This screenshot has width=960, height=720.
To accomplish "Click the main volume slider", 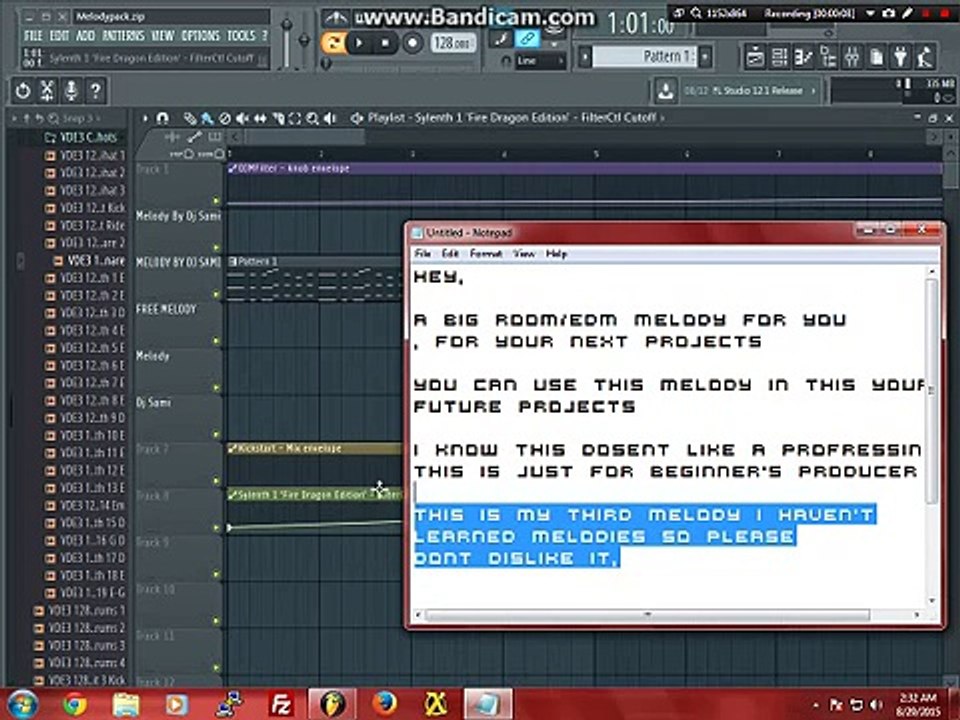I will pos(286,43).
